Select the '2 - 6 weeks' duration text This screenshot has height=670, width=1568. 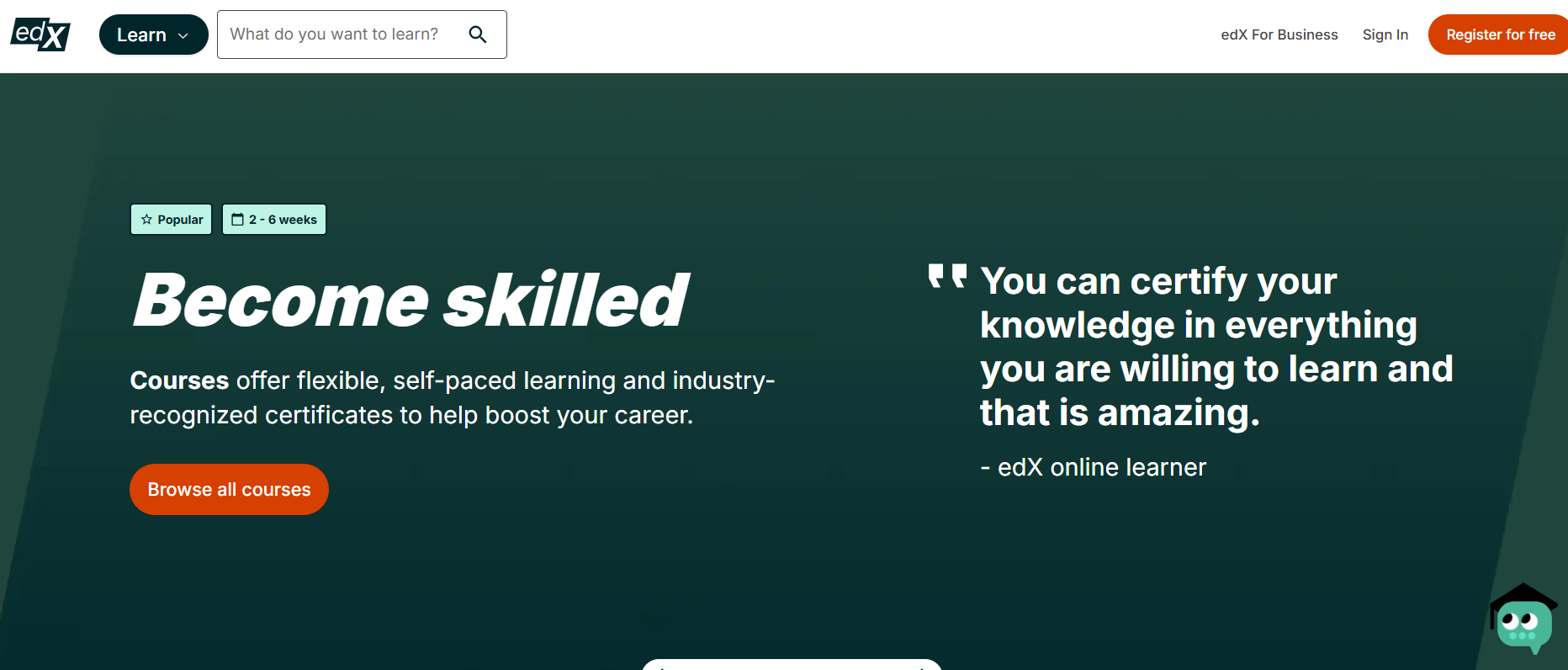pos(283,220)
